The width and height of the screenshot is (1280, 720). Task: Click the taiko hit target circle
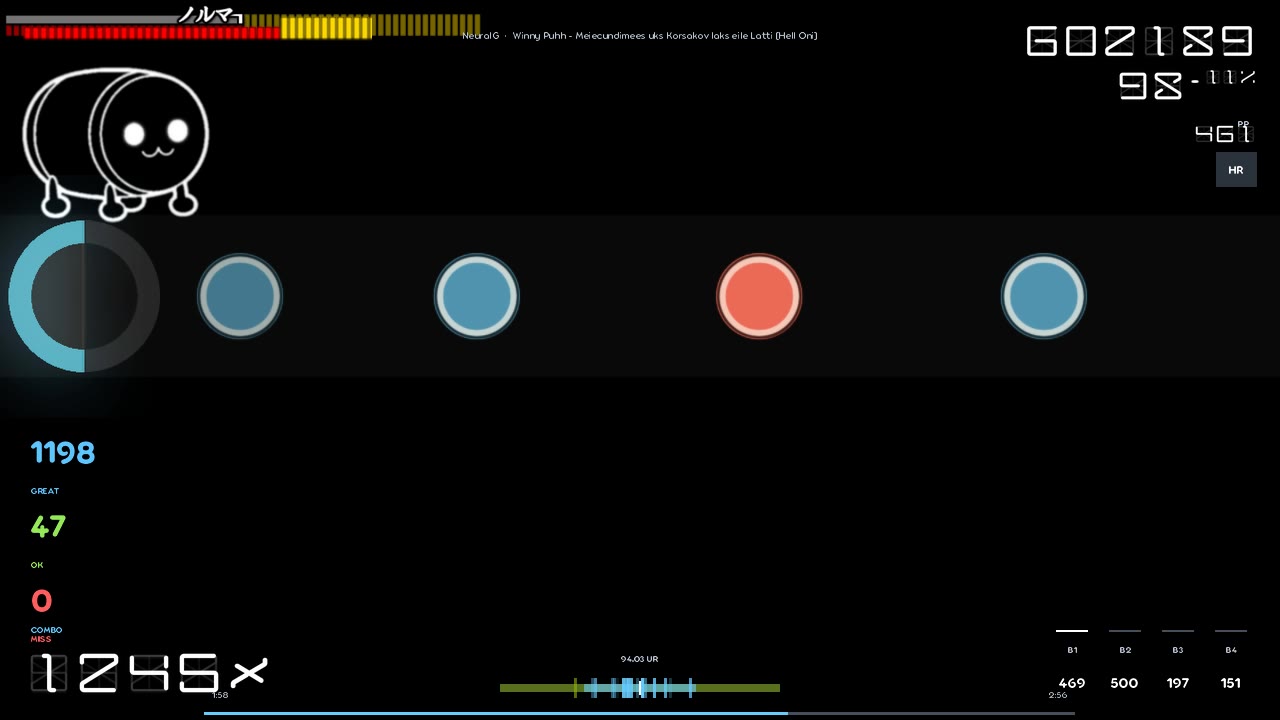point(84,296)
